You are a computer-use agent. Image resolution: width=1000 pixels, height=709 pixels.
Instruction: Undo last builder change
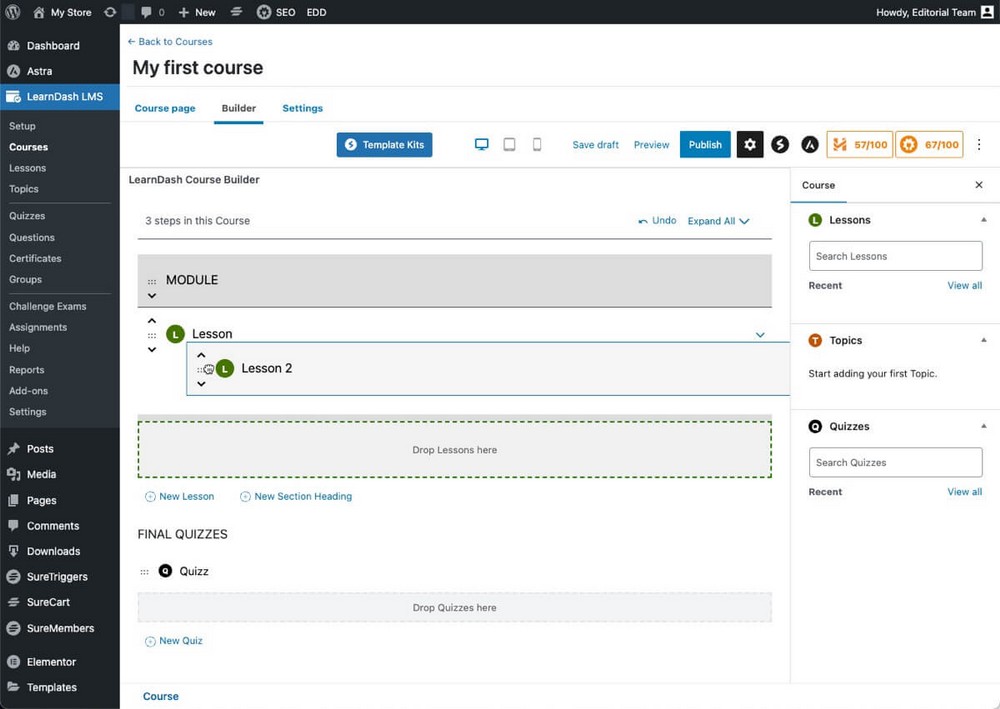click(x=658, y=221)
